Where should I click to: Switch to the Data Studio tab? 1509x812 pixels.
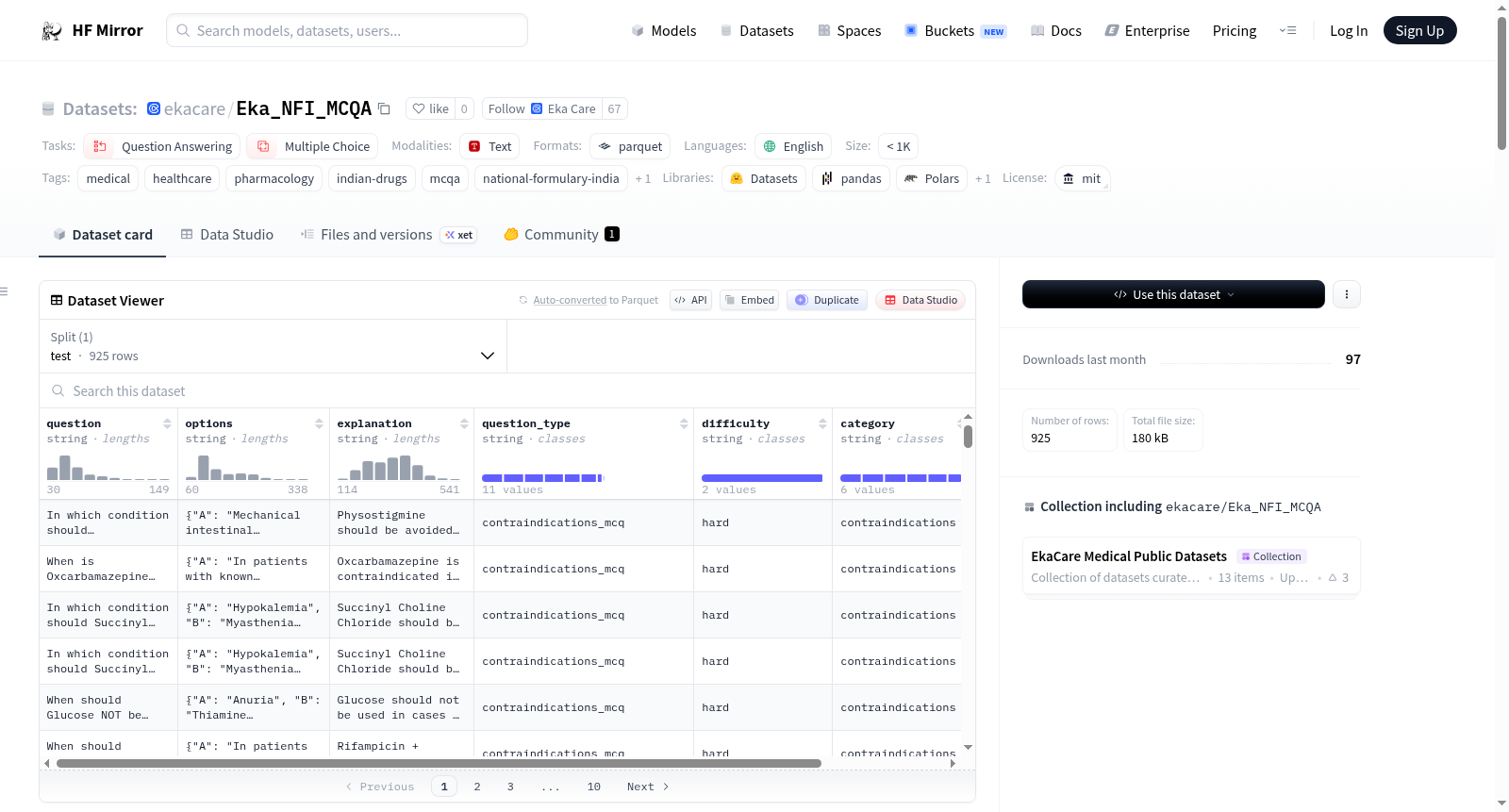tap(227, 235)
